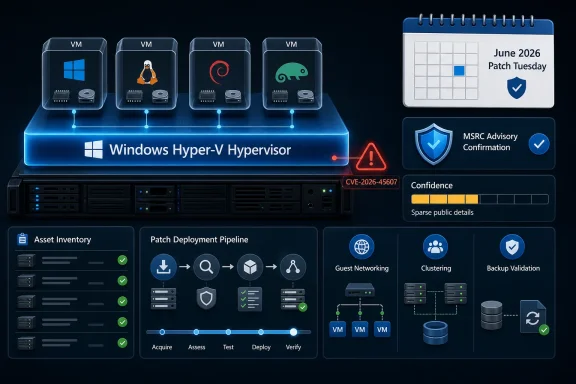
Task: Click the VM label above the Windows logo
Action: pyautogui.click(x=76, y=44)
